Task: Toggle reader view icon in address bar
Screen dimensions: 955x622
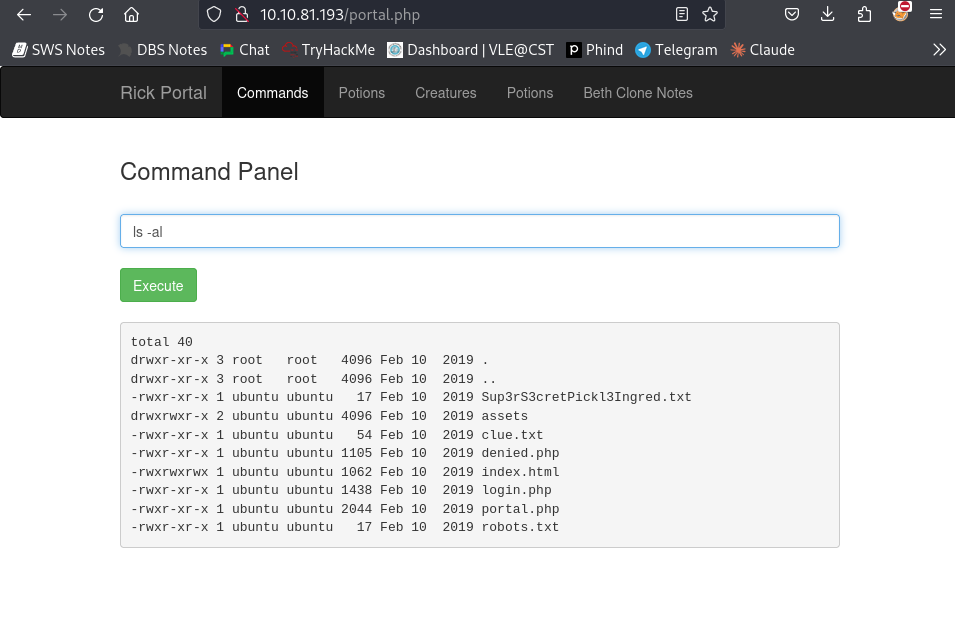Action: 682,15
